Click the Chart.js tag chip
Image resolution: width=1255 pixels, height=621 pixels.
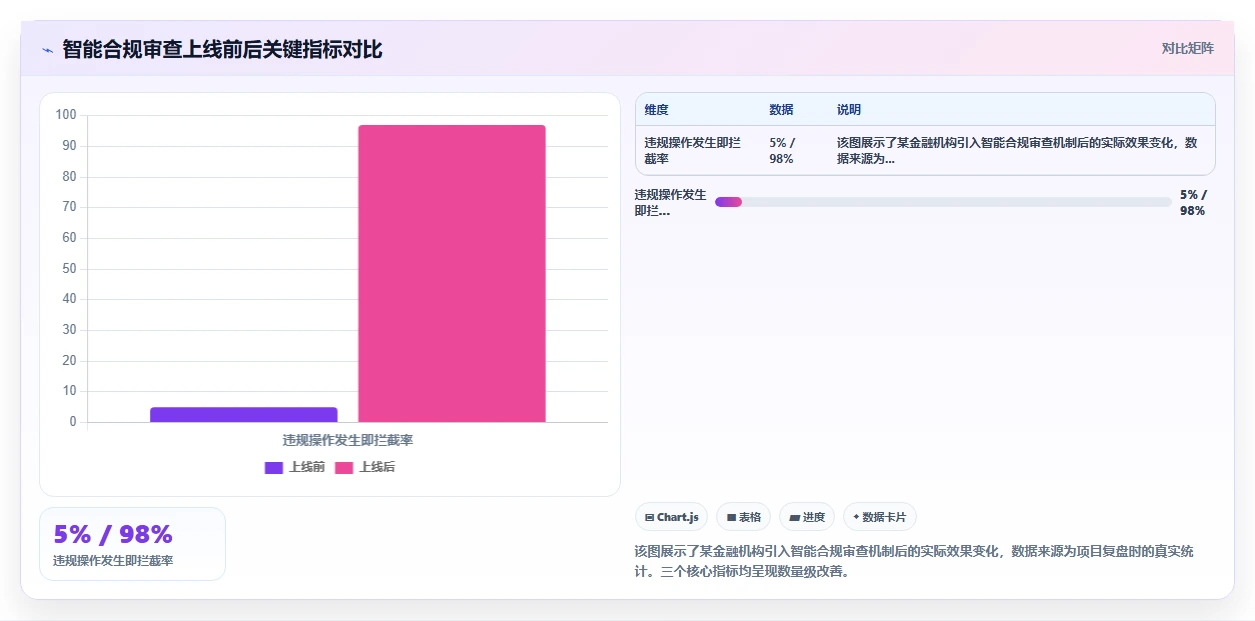point(671,517)
